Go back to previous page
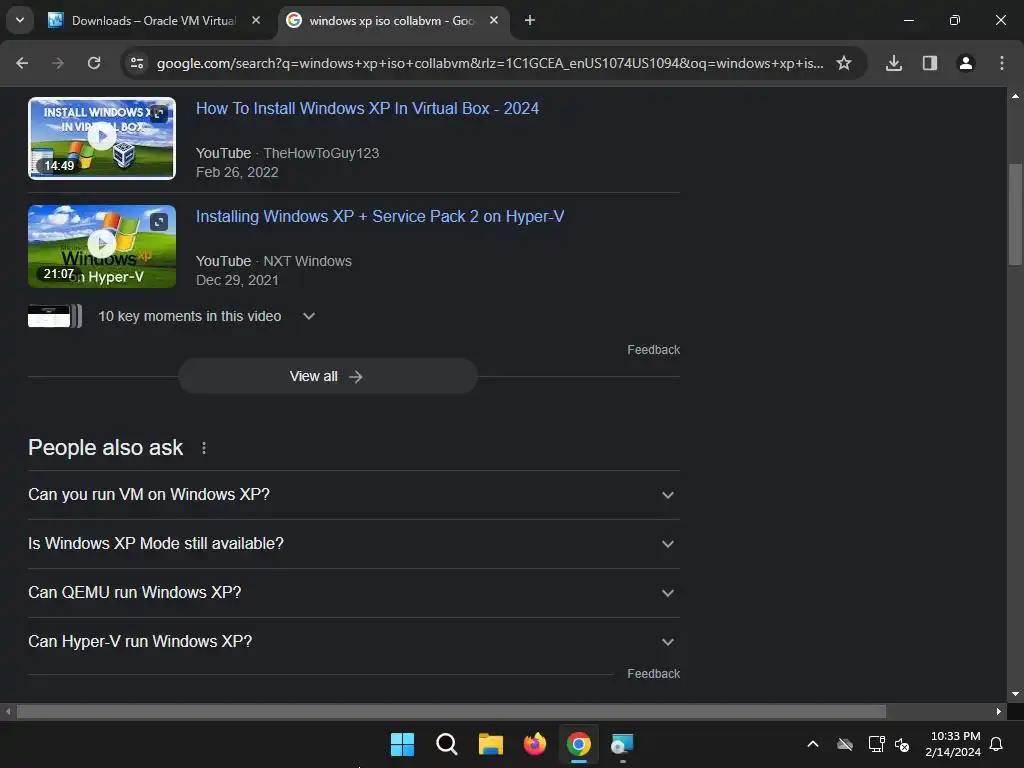The image size is (1024, 768). (x=22, y=63)
